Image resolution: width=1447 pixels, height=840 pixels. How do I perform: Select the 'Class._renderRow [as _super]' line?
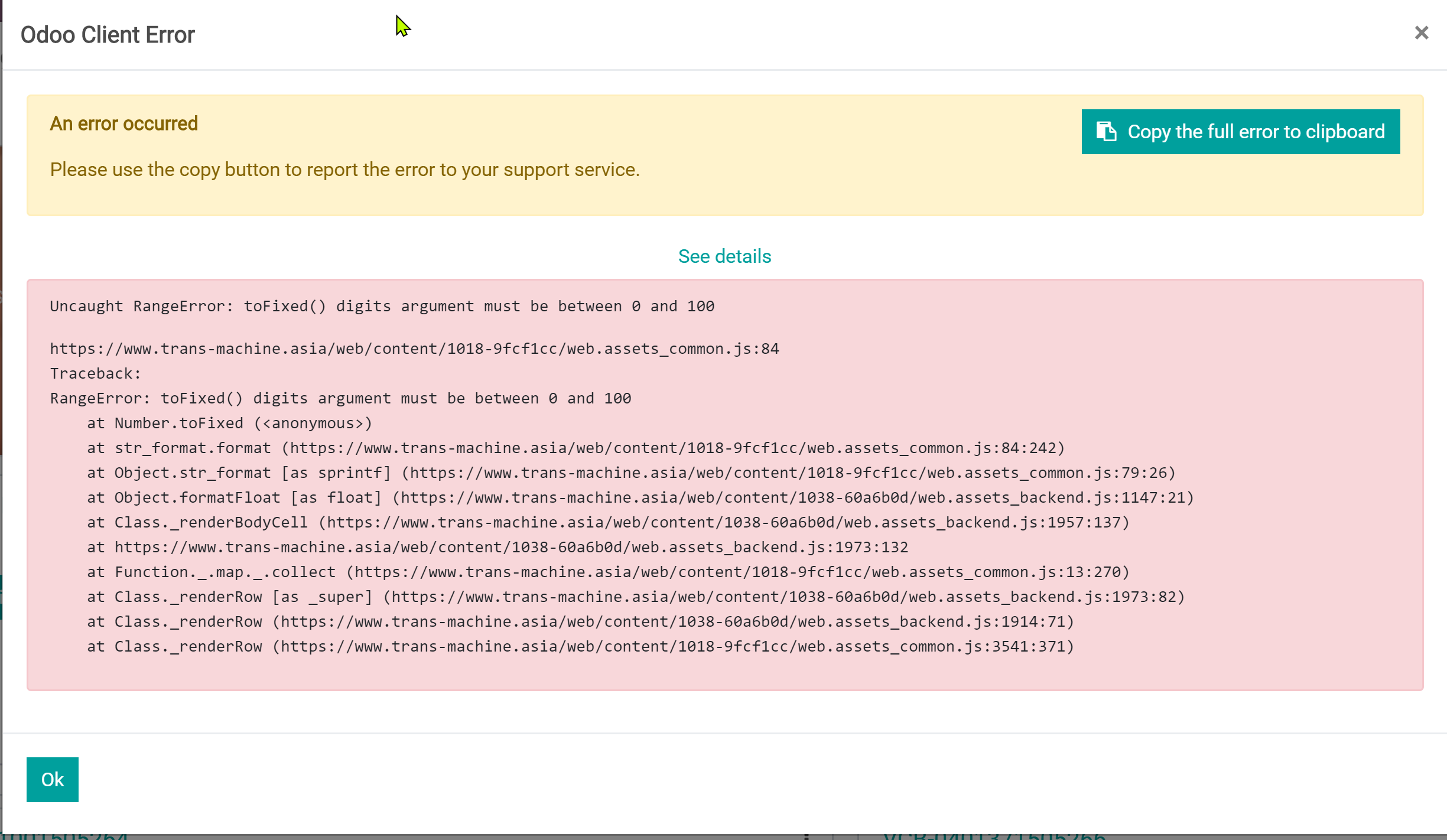pos(636,597)
